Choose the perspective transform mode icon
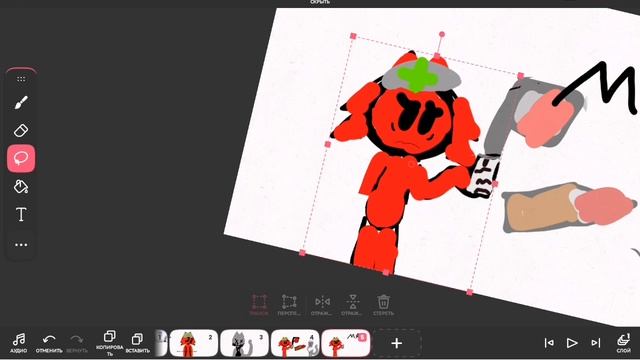Viewport: 640px width, 360px height. (x=289, y=305)
